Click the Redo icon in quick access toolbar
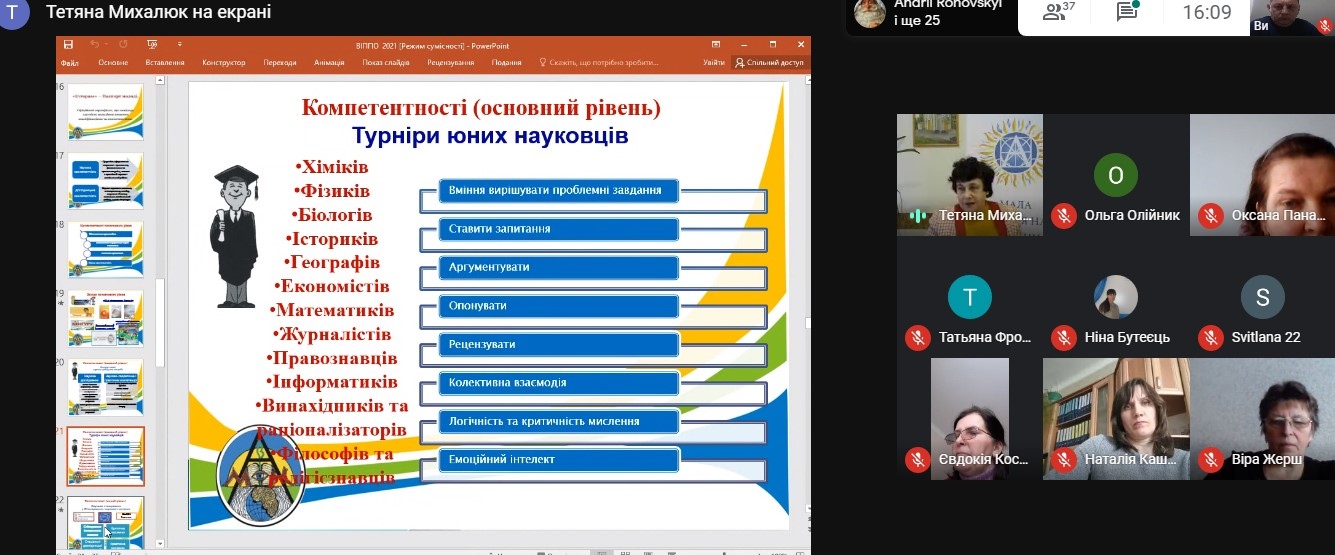 click(122, 45)
